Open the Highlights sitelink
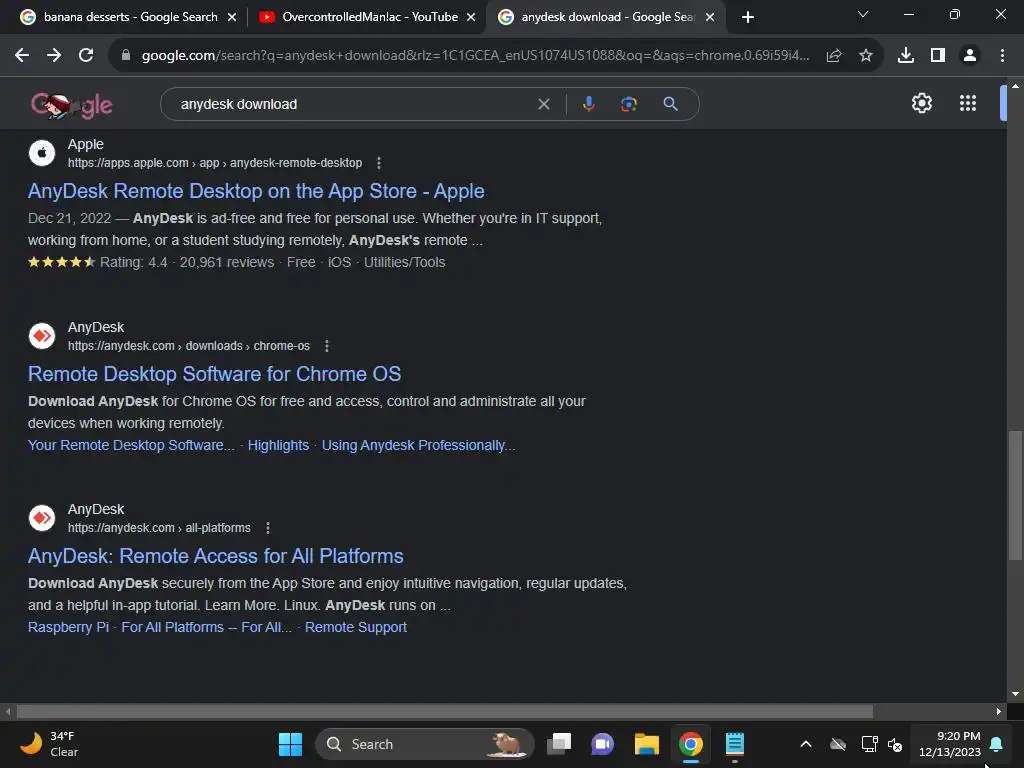 tap(278, 445)
